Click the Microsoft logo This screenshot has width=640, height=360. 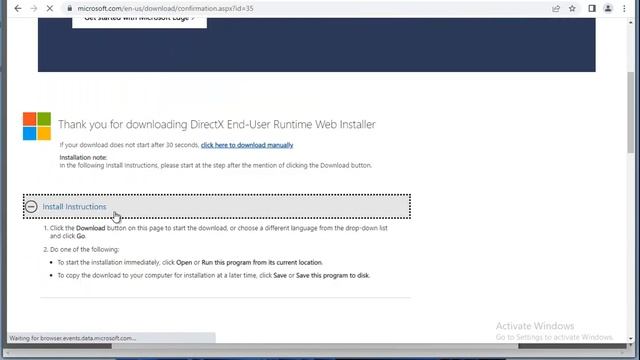point(37,126)
